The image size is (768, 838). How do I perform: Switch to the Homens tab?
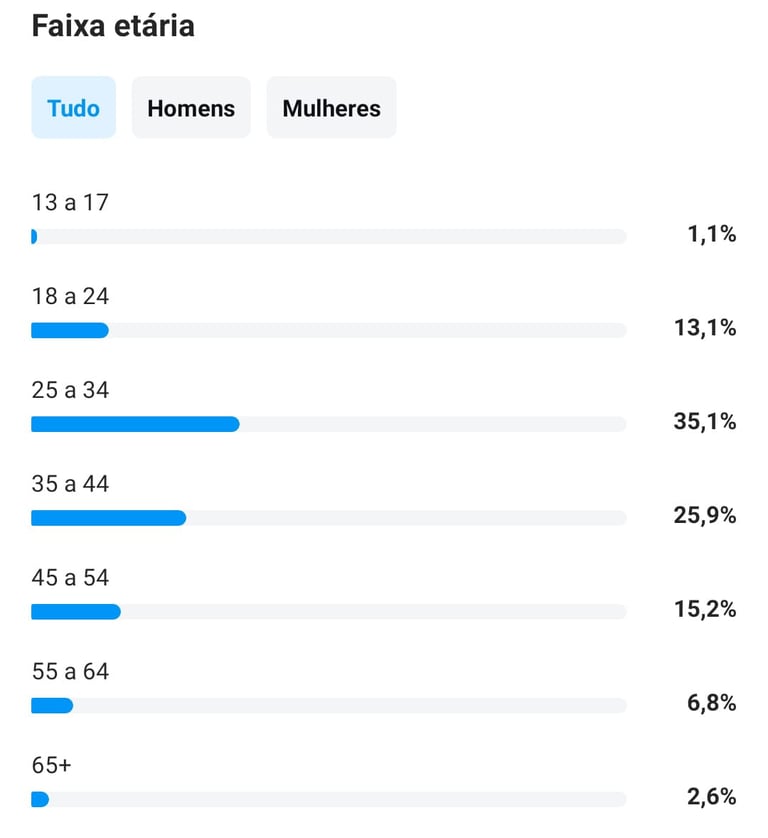click(x=191, y=107)
